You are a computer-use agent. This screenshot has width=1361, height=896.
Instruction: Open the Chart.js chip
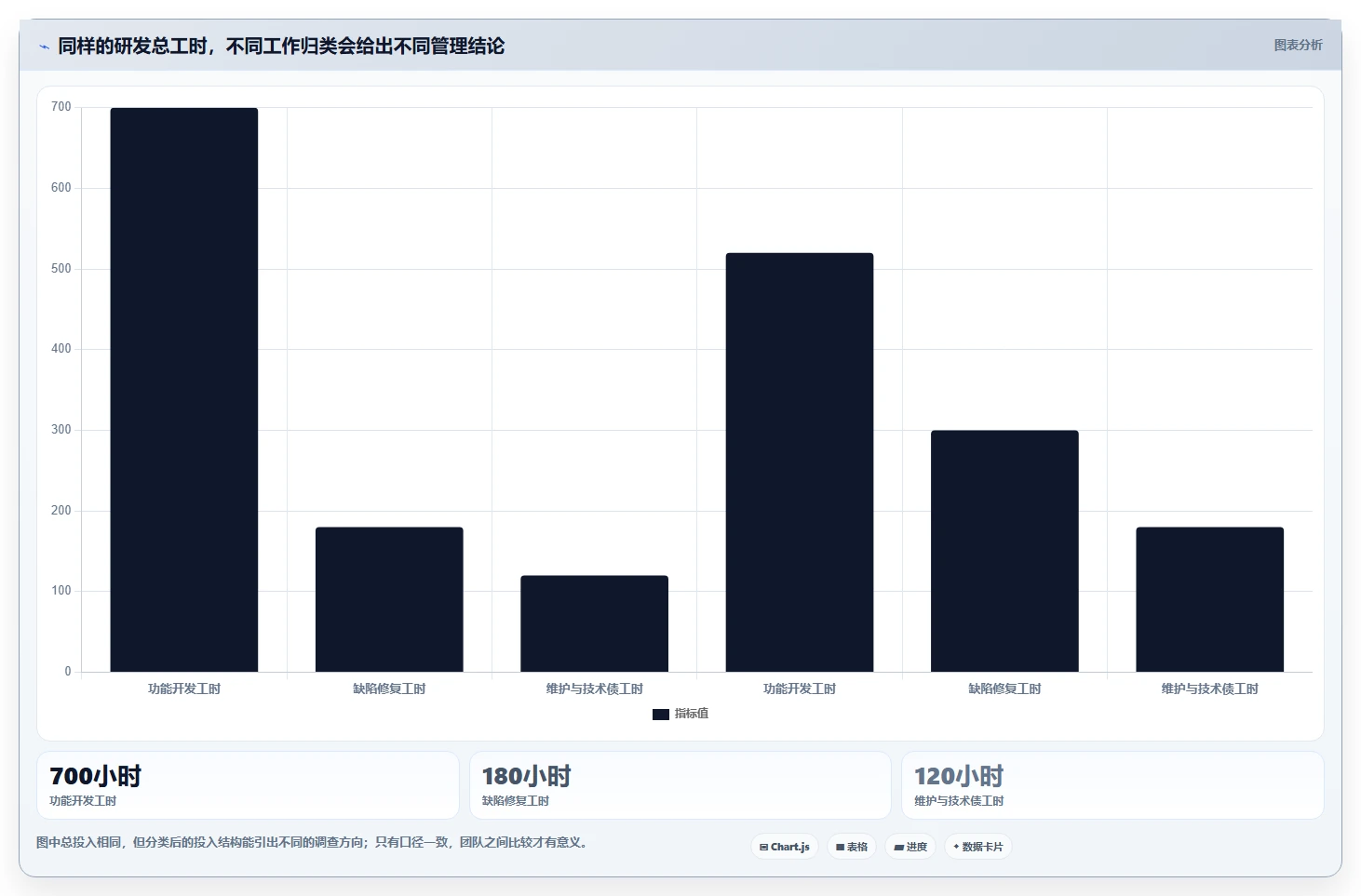785,847
